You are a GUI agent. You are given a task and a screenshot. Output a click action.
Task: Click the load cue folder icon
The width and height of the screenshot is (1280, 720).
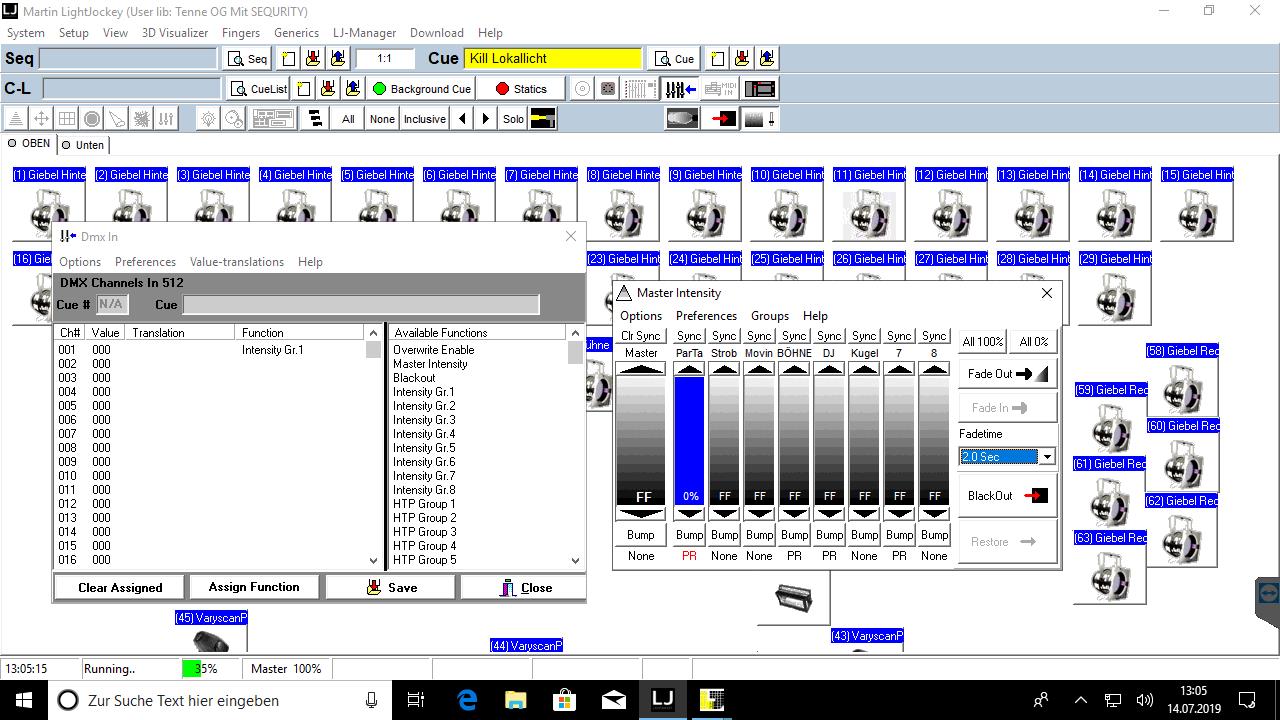click(766, 58)
